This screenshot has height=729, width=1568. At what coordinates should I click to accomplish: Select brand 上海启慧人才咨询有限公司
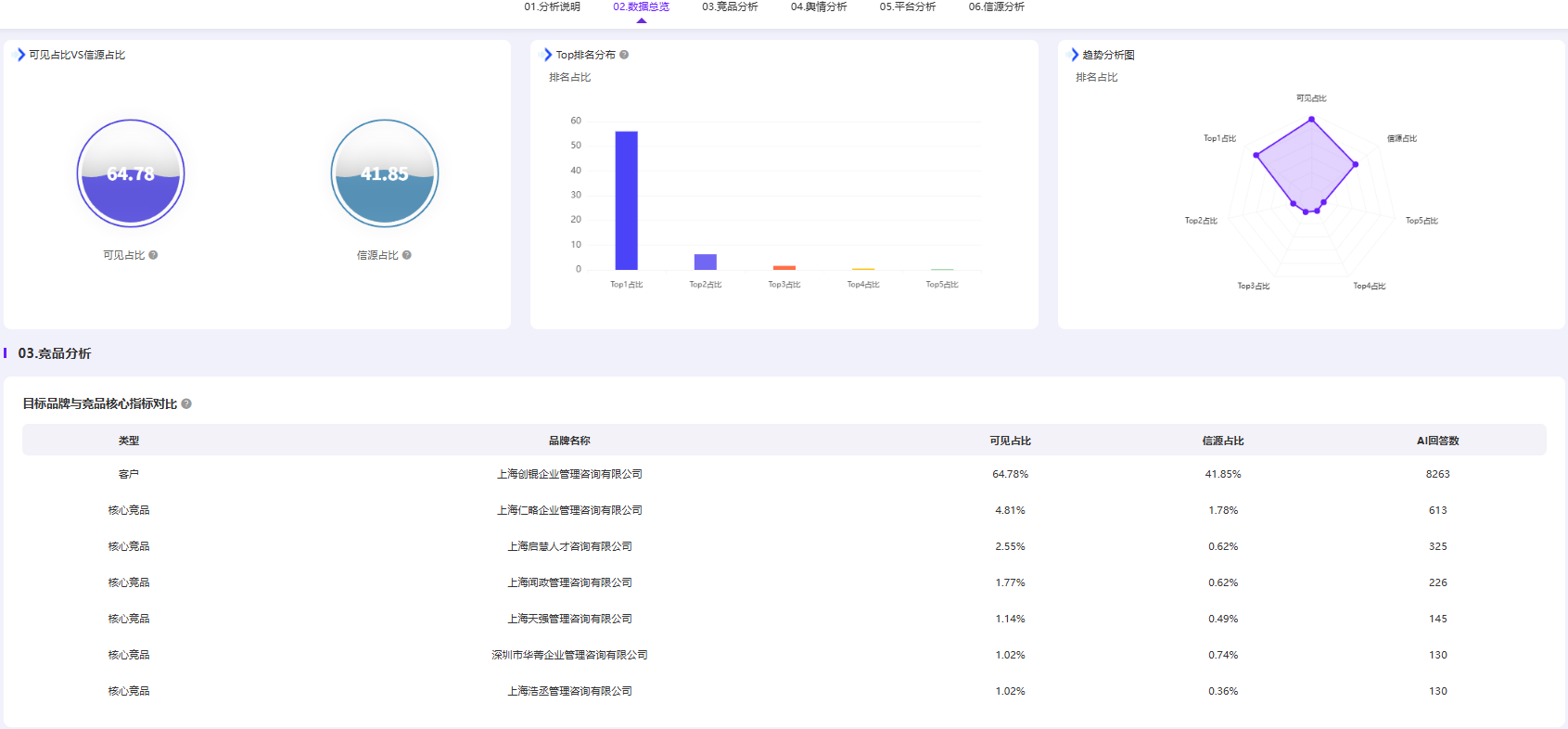pyautogui.click(x=569, y=546)
